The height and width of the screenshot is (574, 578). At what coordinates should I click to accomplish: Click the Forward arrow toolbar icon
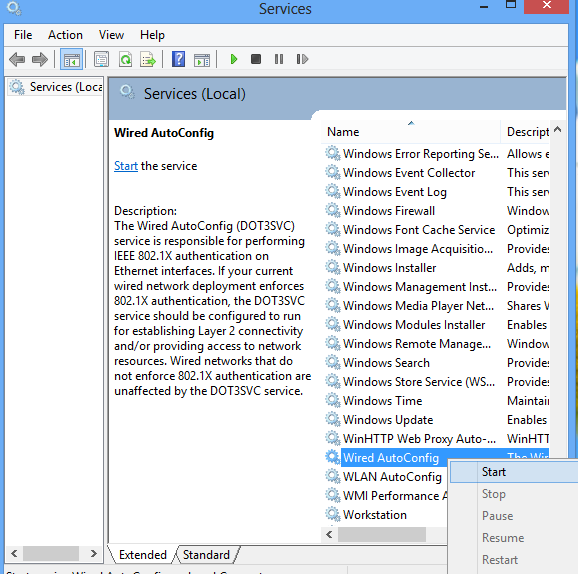coord(40,59)
